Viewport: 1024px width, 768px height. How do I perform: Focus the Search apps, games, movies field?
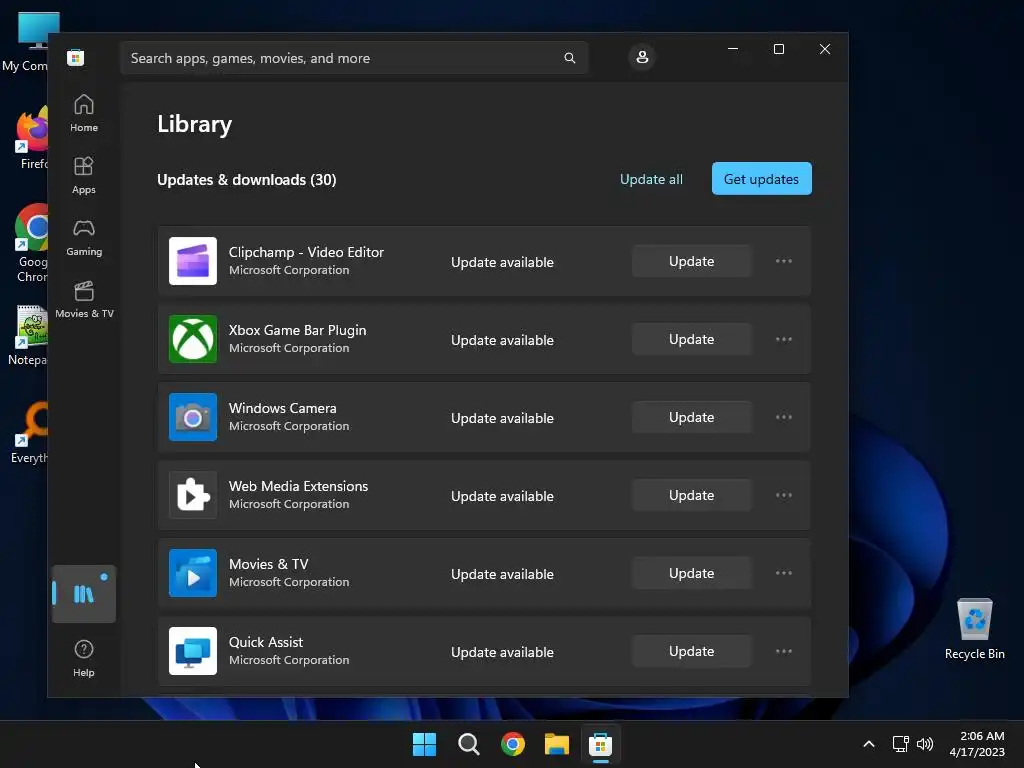tap(354, 58)
